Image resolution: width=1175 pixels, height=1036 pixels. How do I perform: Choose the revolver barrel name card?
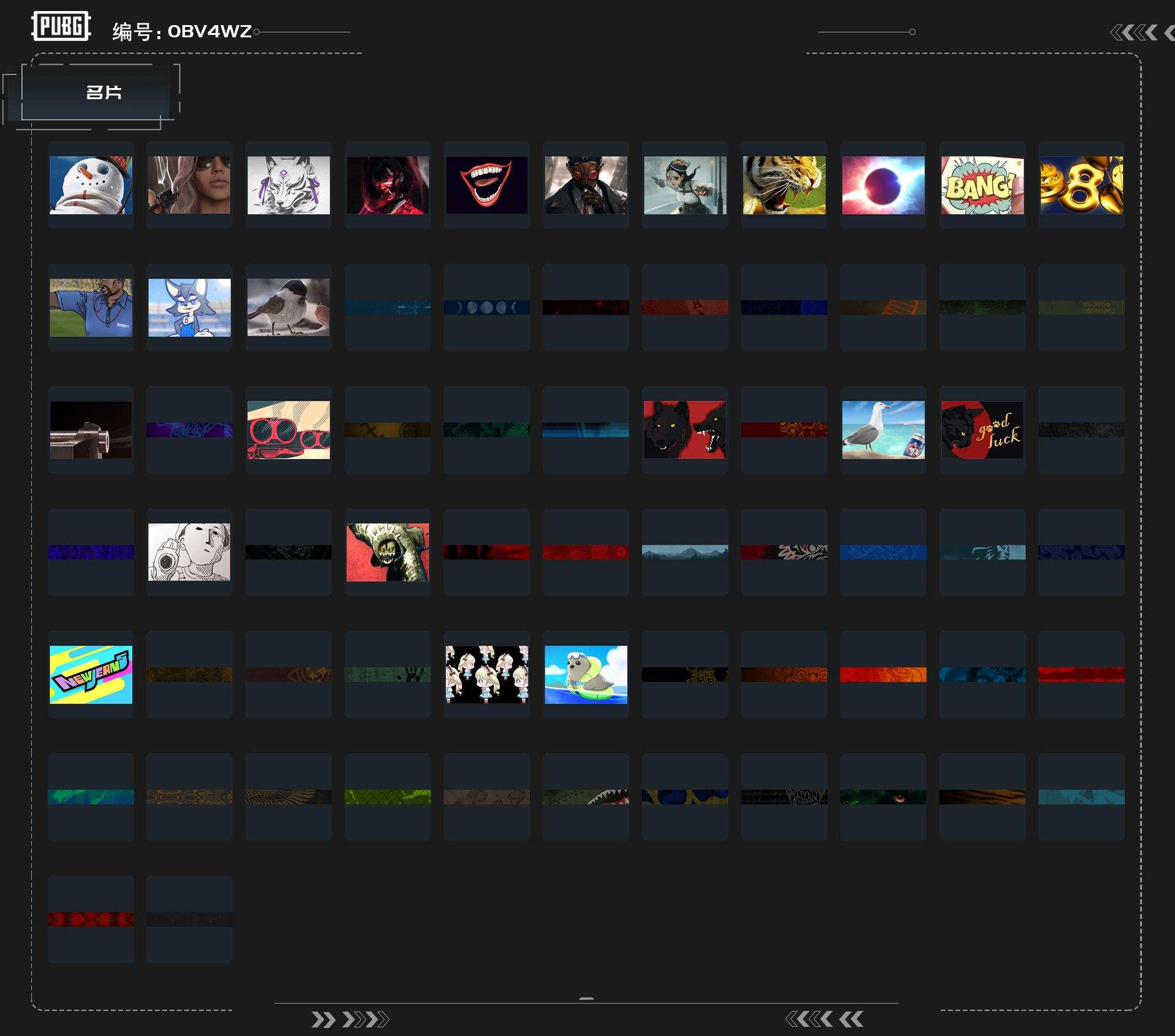(x=91, y=430)
